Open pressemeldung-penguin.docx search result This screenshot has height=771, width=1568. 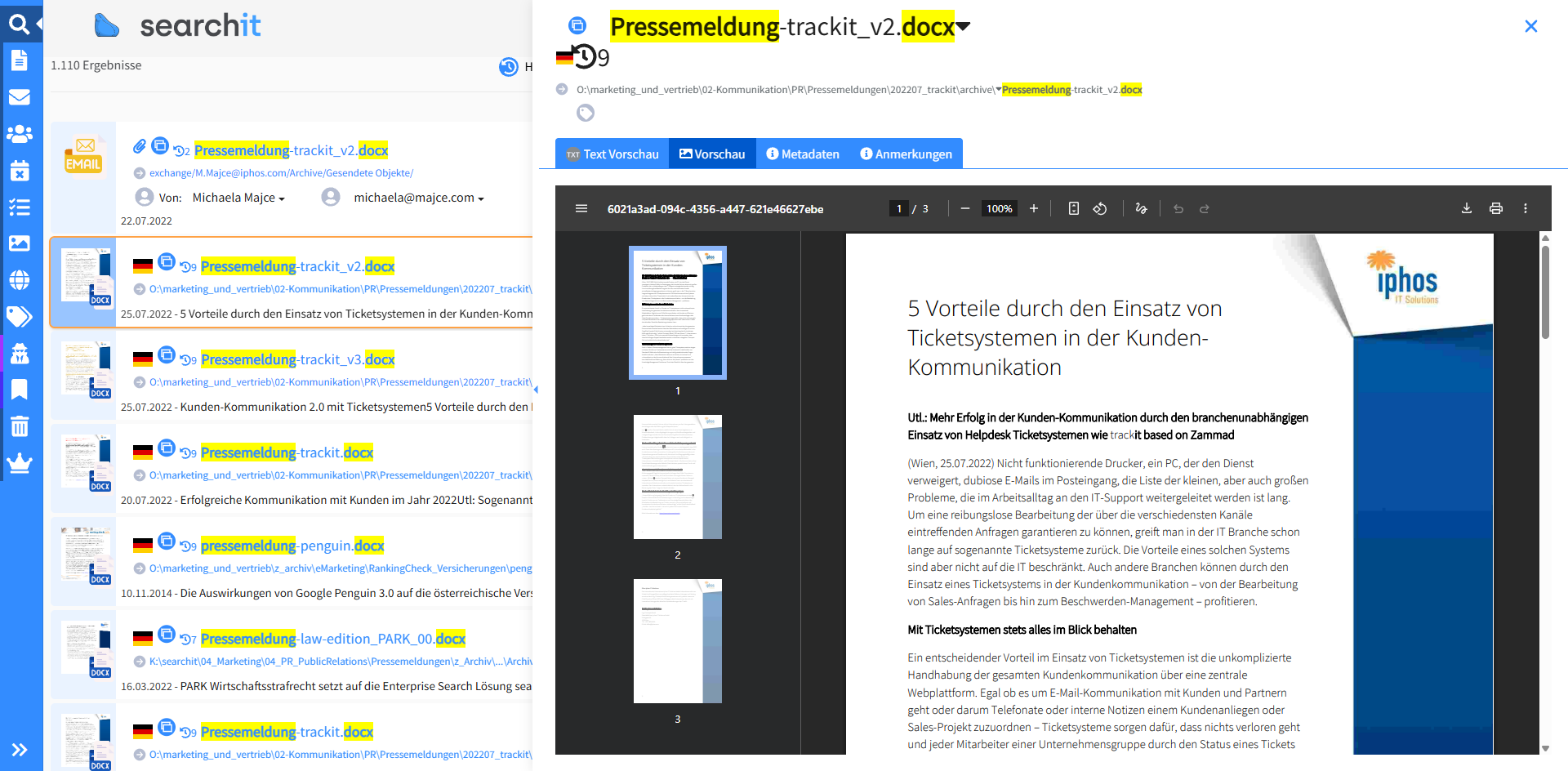[292, 546]
